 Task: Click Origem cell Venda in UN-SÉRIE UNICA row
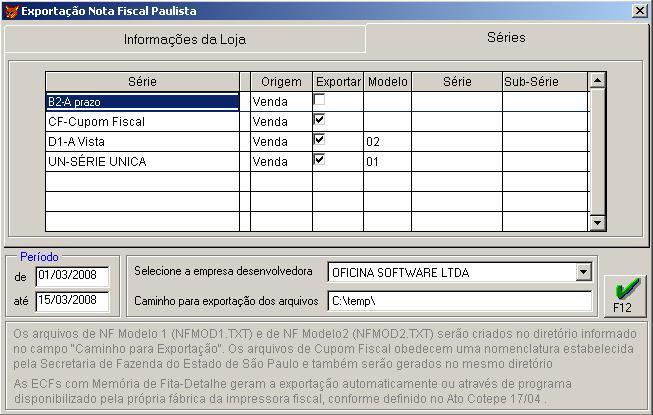tap(281, 162)
